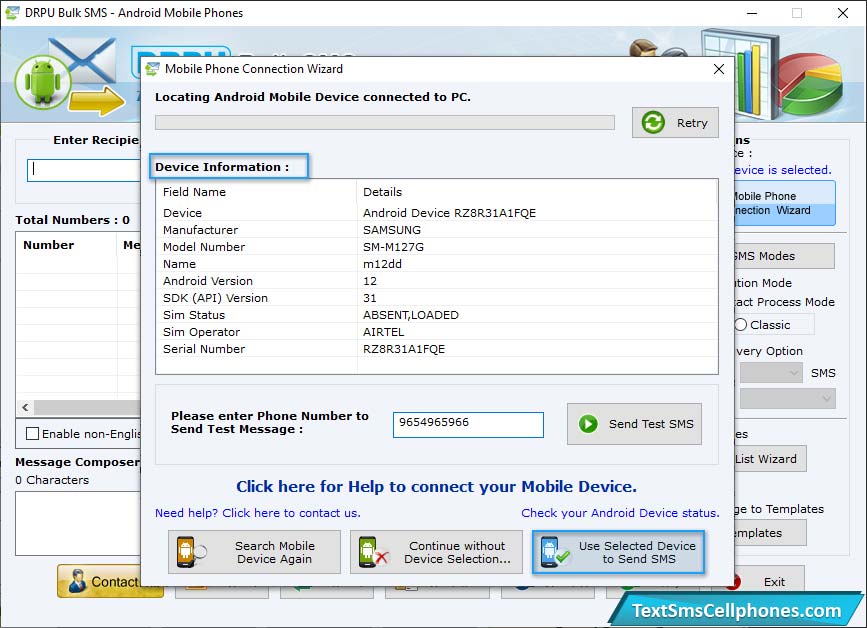Click Search Mobile Device Again button
This screenshot has height=628, width=867.
(254, 552)
